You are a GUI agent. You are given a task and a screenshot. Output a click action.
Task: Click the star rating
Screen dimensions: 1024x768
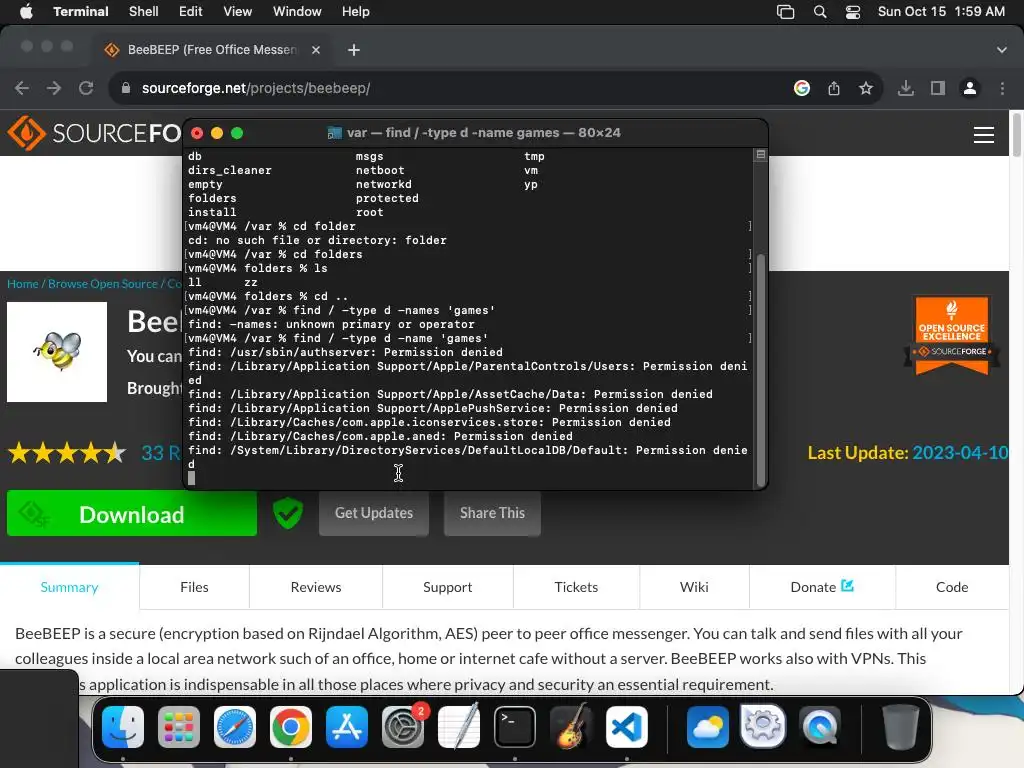pyautogui.click(x=67, y=453)
